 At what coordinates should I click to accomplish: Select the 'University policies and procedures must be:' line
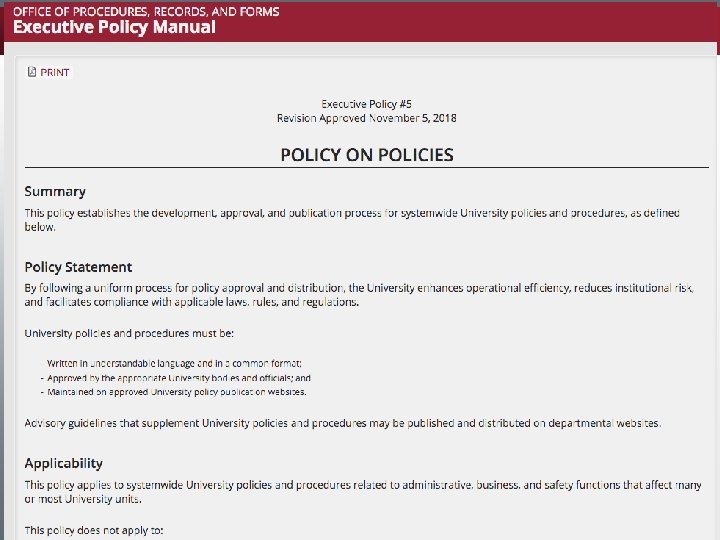click(x=129, y=333)
